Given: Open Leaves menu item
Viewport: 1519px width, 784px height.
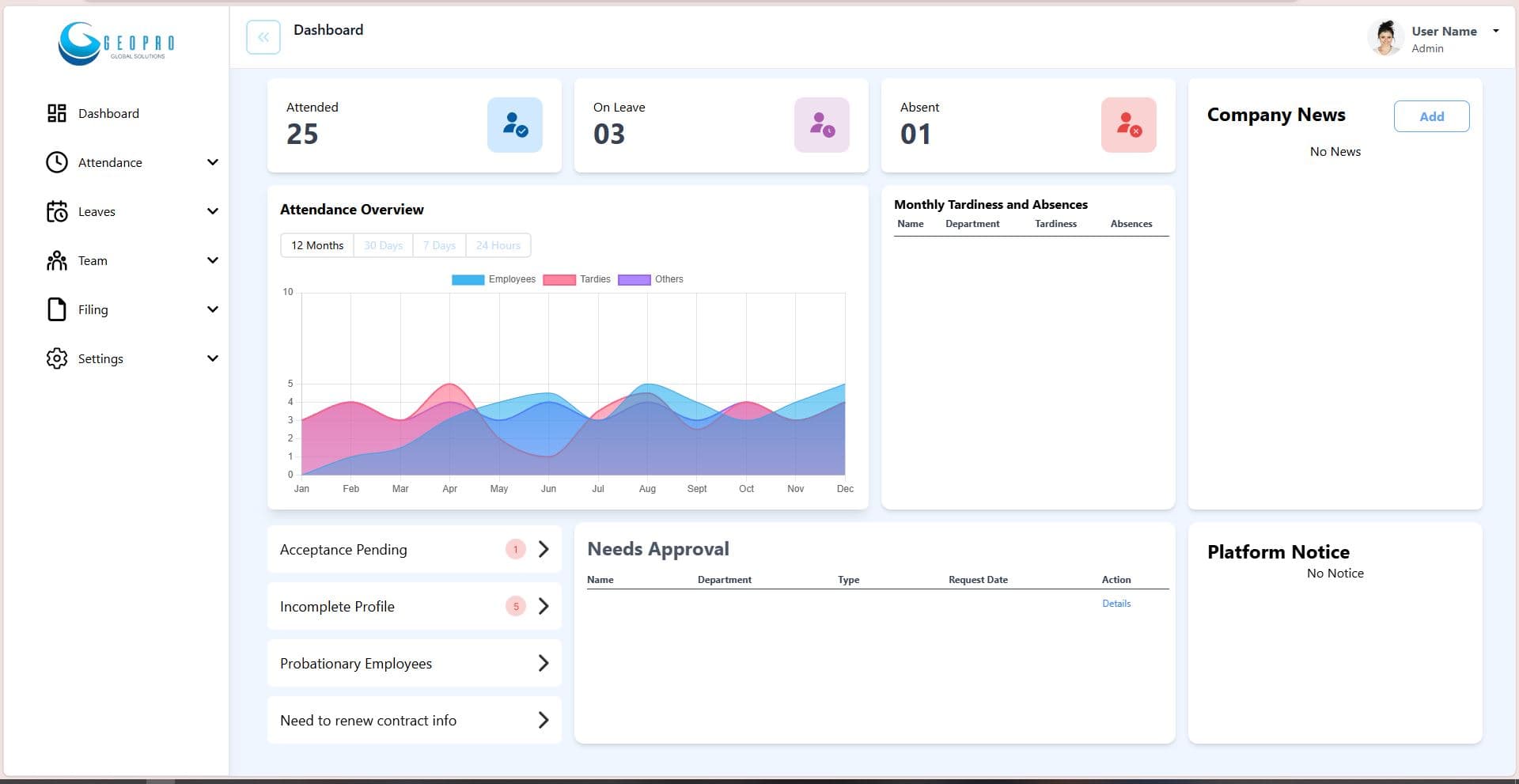Looking at the screenshot, I should 97,211.
